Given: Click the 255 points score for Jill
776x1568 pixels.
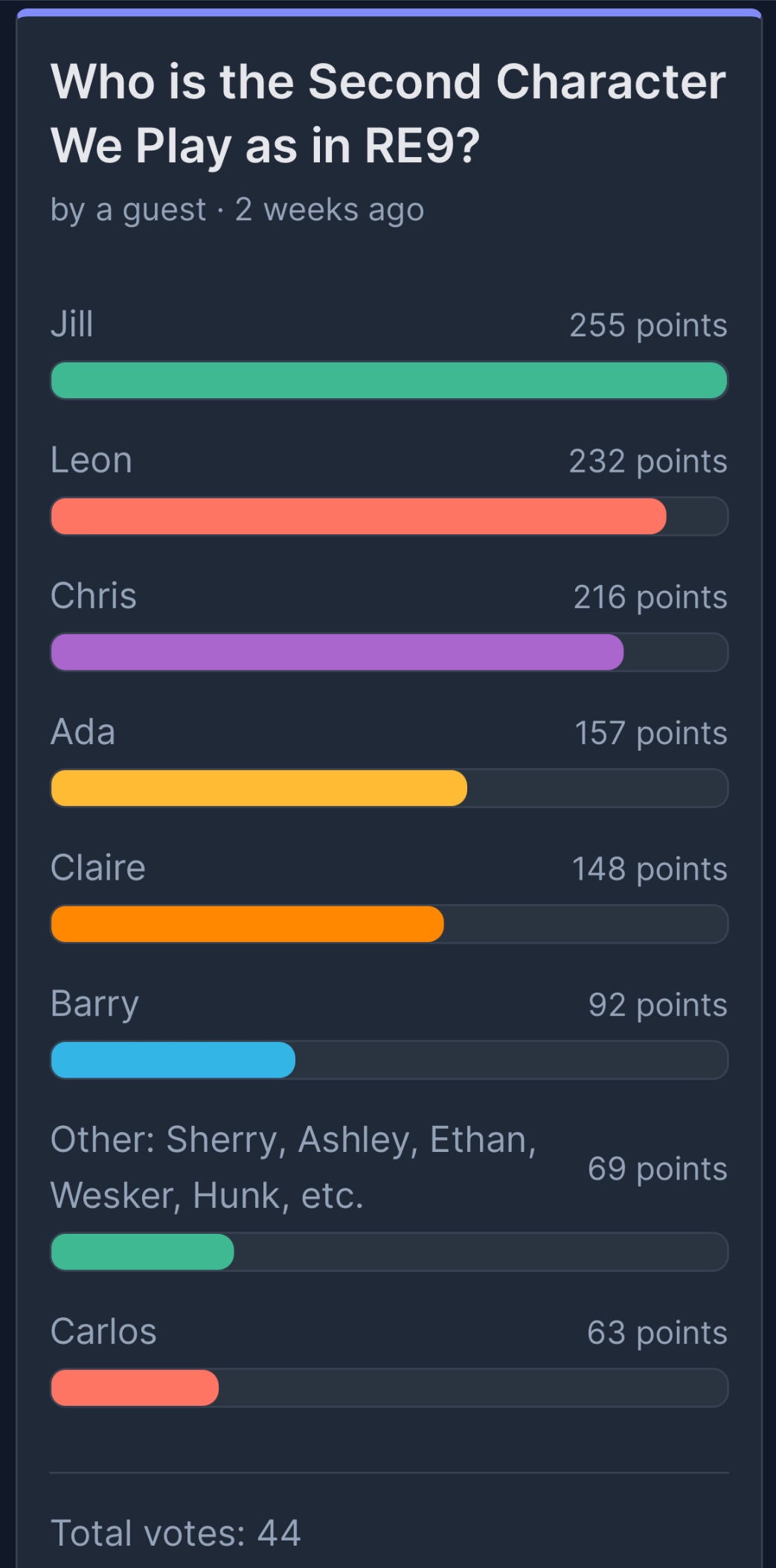Looking at the screenshot, I should (x=649, y=325).
